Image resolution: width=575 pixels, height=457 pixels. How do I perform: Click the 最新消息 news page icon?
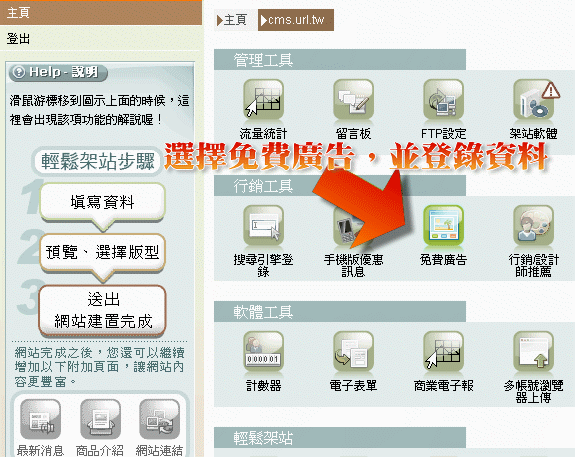[x=40, y=419]
